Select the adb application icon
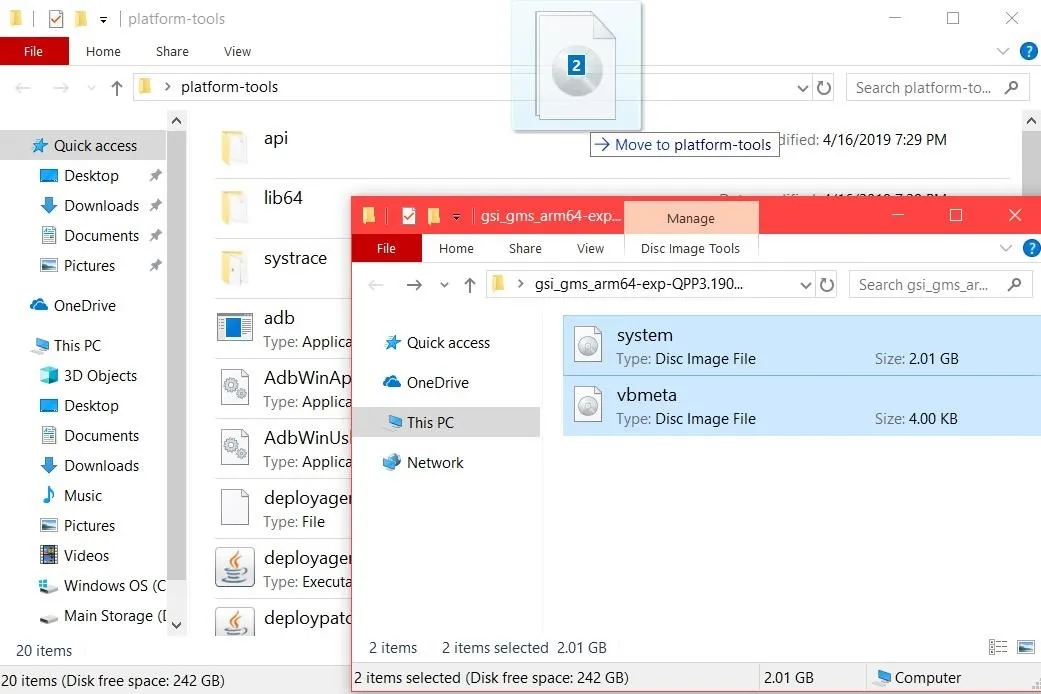 234,327
